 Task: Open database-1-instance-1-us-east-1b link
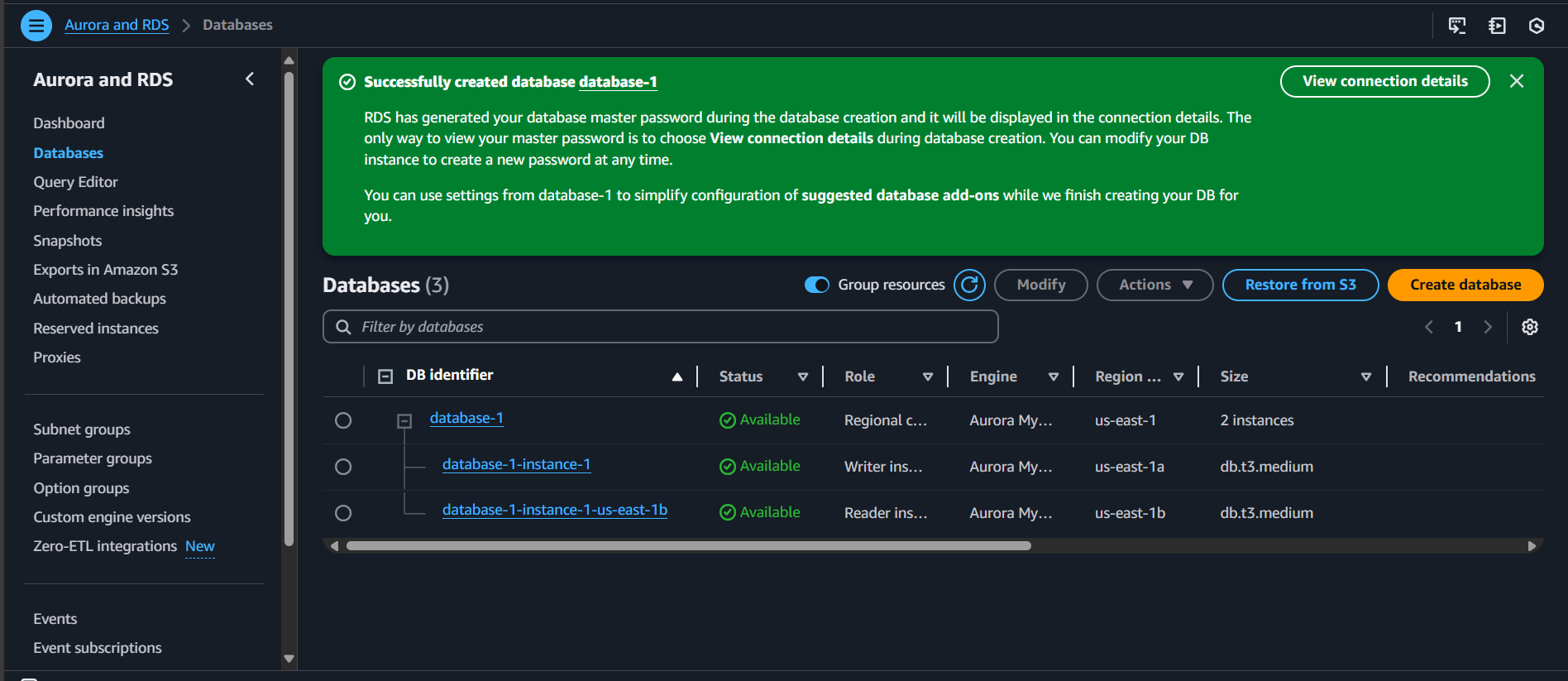click(555, 511)
